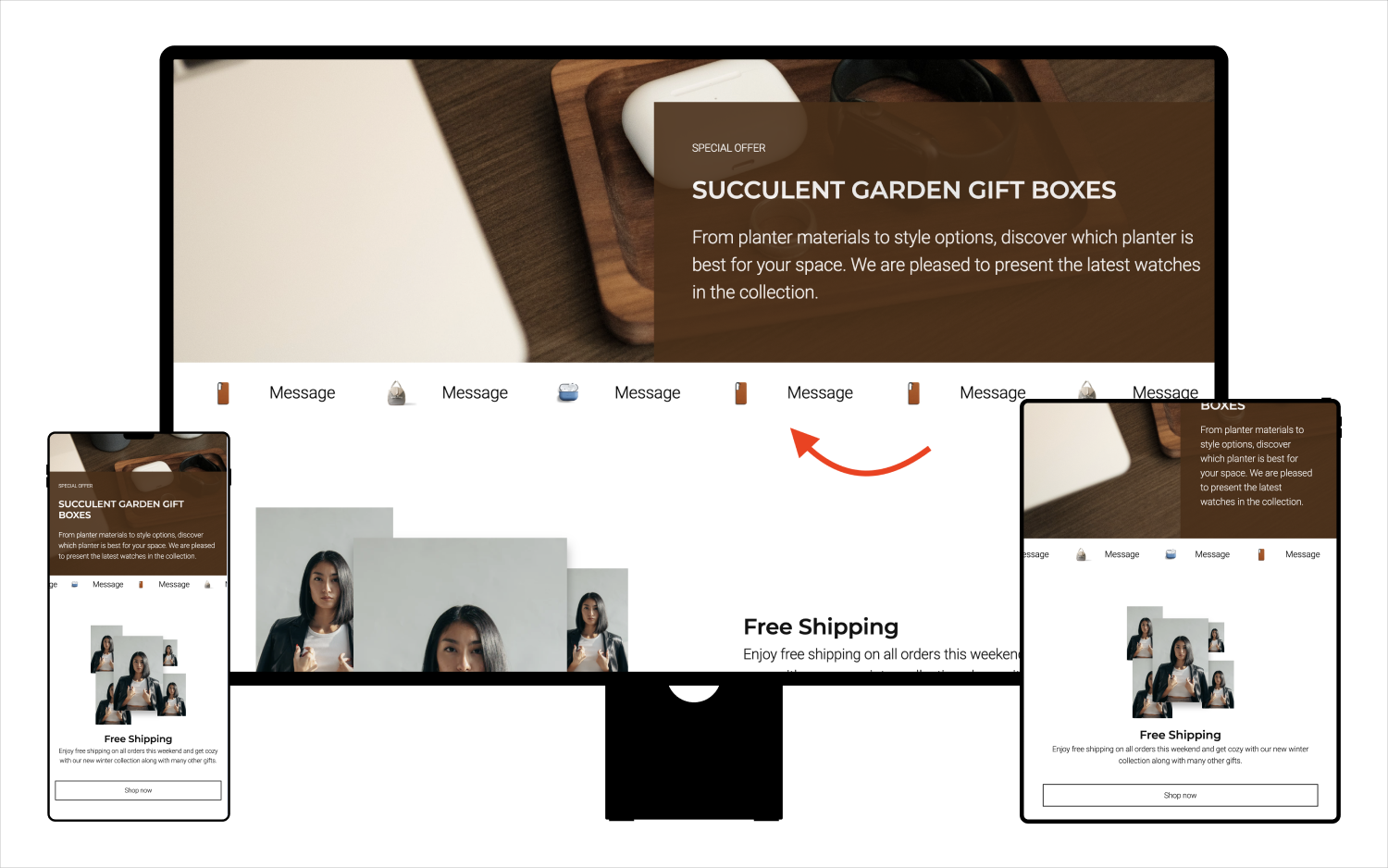Click the handbag icon in the phone ticker
Image resolution: width=1388 pixels, height=868 pixels.
pyautogui.click(x=207, y=584)
